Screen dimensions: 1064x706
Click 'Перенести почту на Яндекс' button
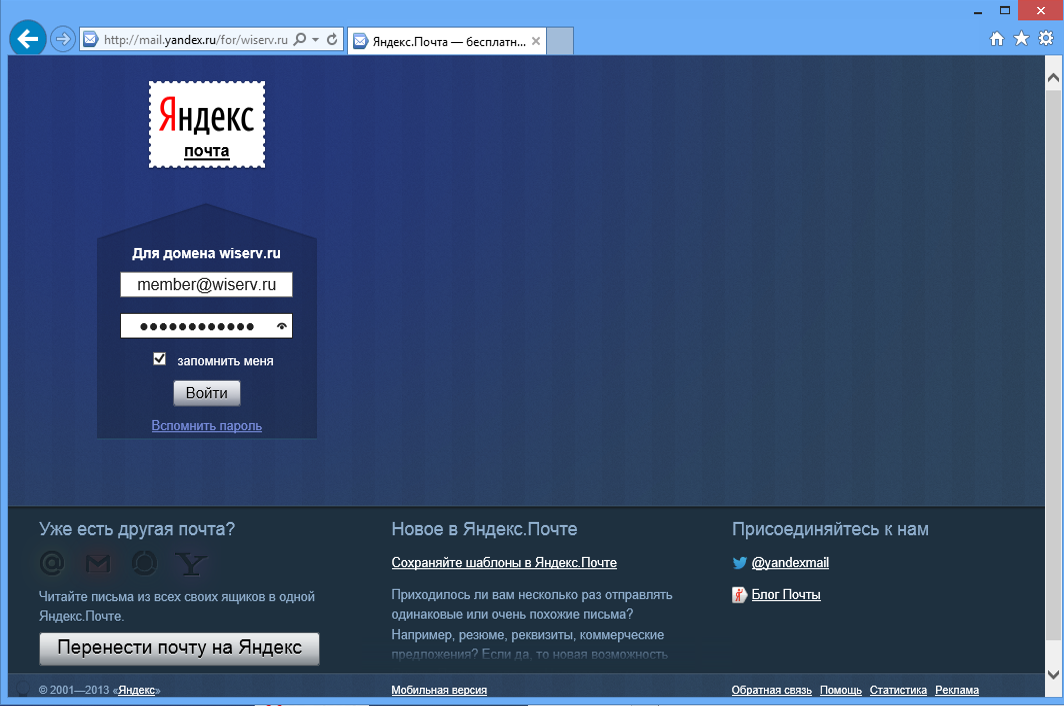coord(179,648)
